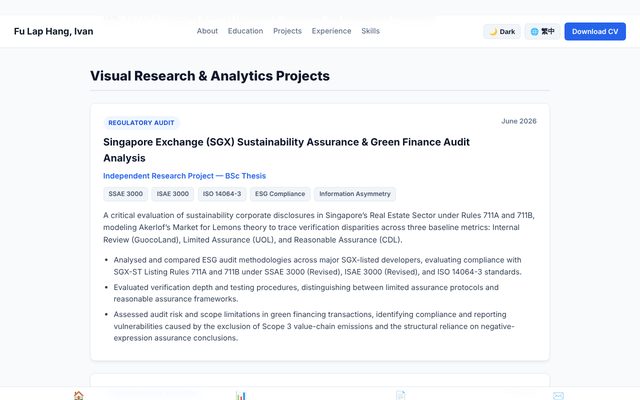Image resolution: width=640 pixels, height=400 pixels.
Task: Jump to the Experience section
Action: [x=331, y=31]
